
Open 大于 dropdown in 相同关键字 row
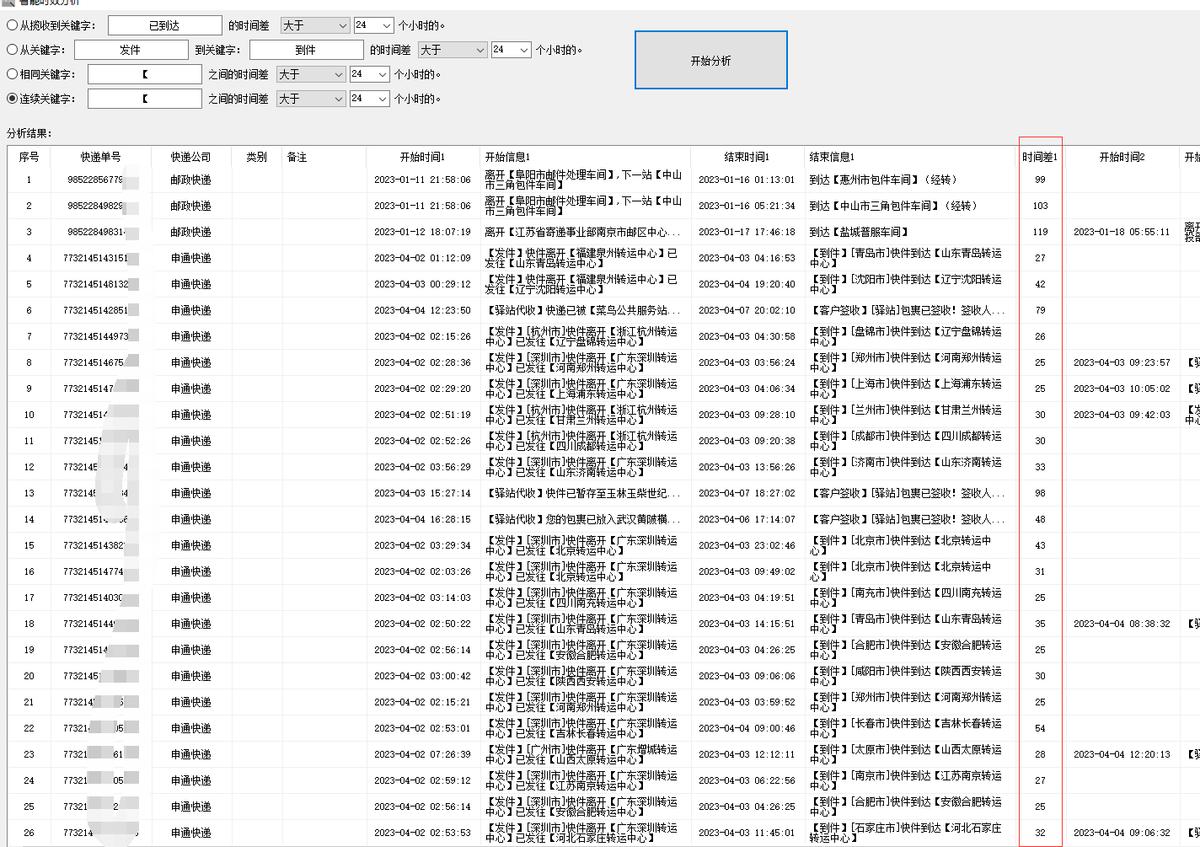click(310, 74)
